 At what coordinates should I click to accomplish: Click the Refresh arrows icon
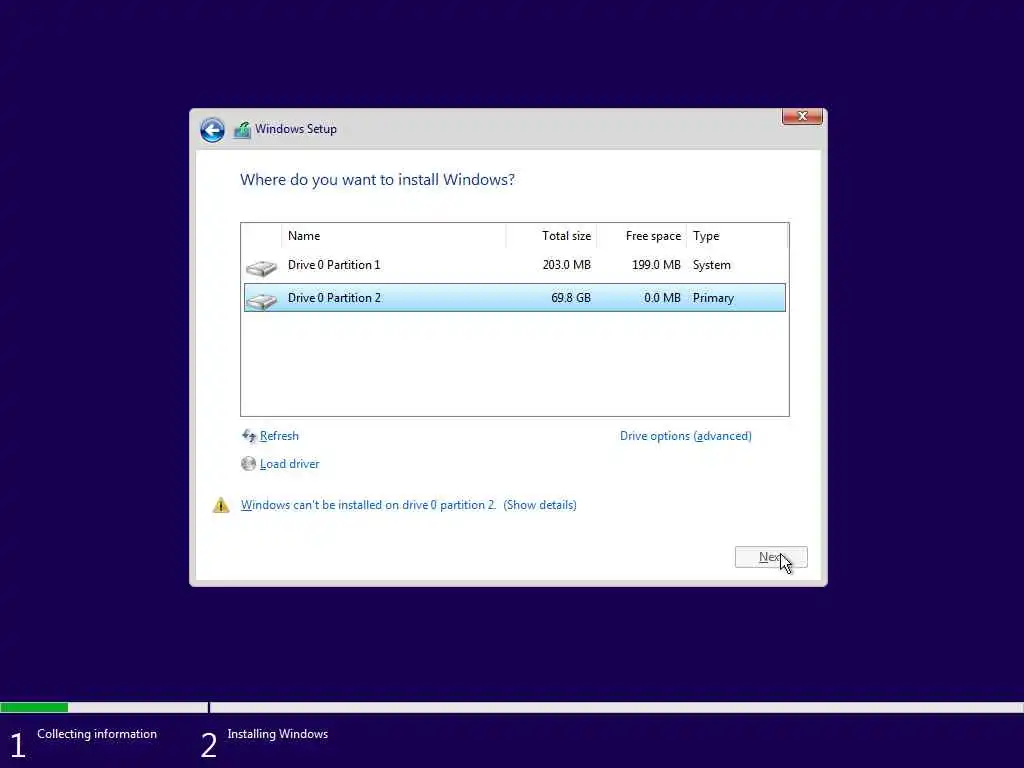pos(249,436)
